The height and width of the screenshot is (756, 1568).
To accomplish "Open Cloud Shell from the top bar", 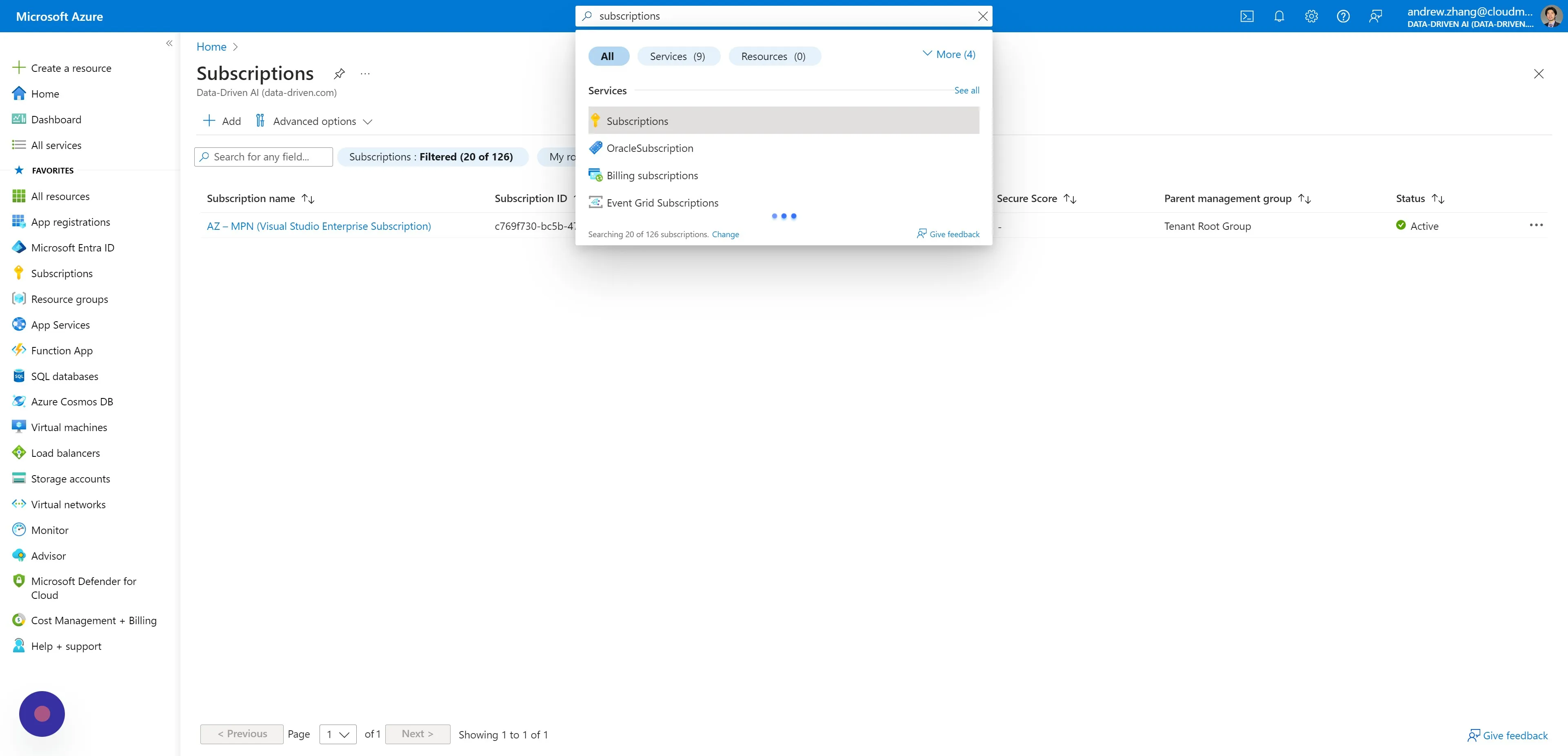I will pos(1247,16).
